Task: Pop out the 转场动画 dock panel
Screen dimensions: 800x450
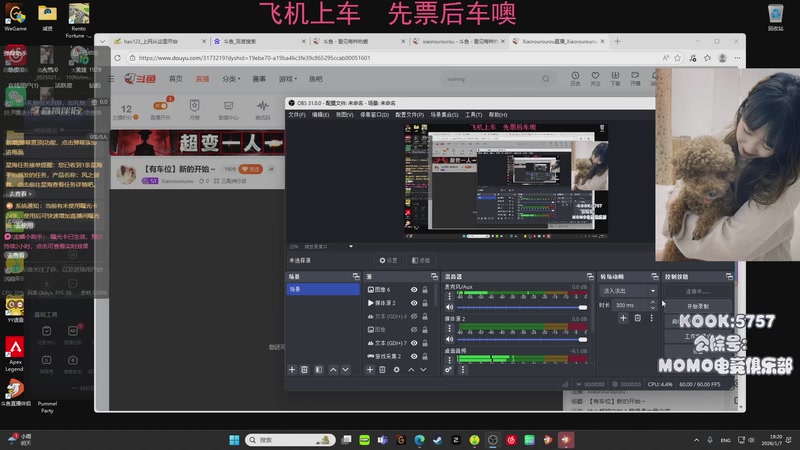Action: click(x=655, y=276)
